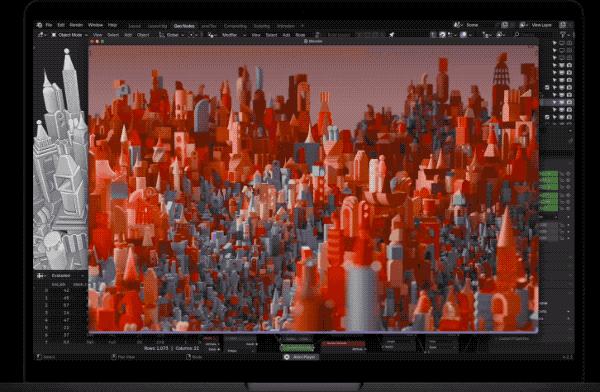This screenshot has height=392, width=600.
Task: Expand the Modifier dropdown in header
Action: coord(231,35)
